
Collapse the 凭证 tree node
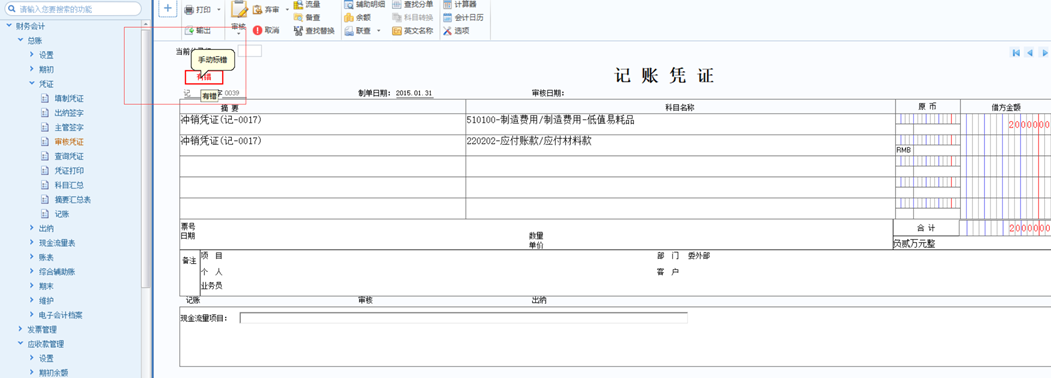32,84
